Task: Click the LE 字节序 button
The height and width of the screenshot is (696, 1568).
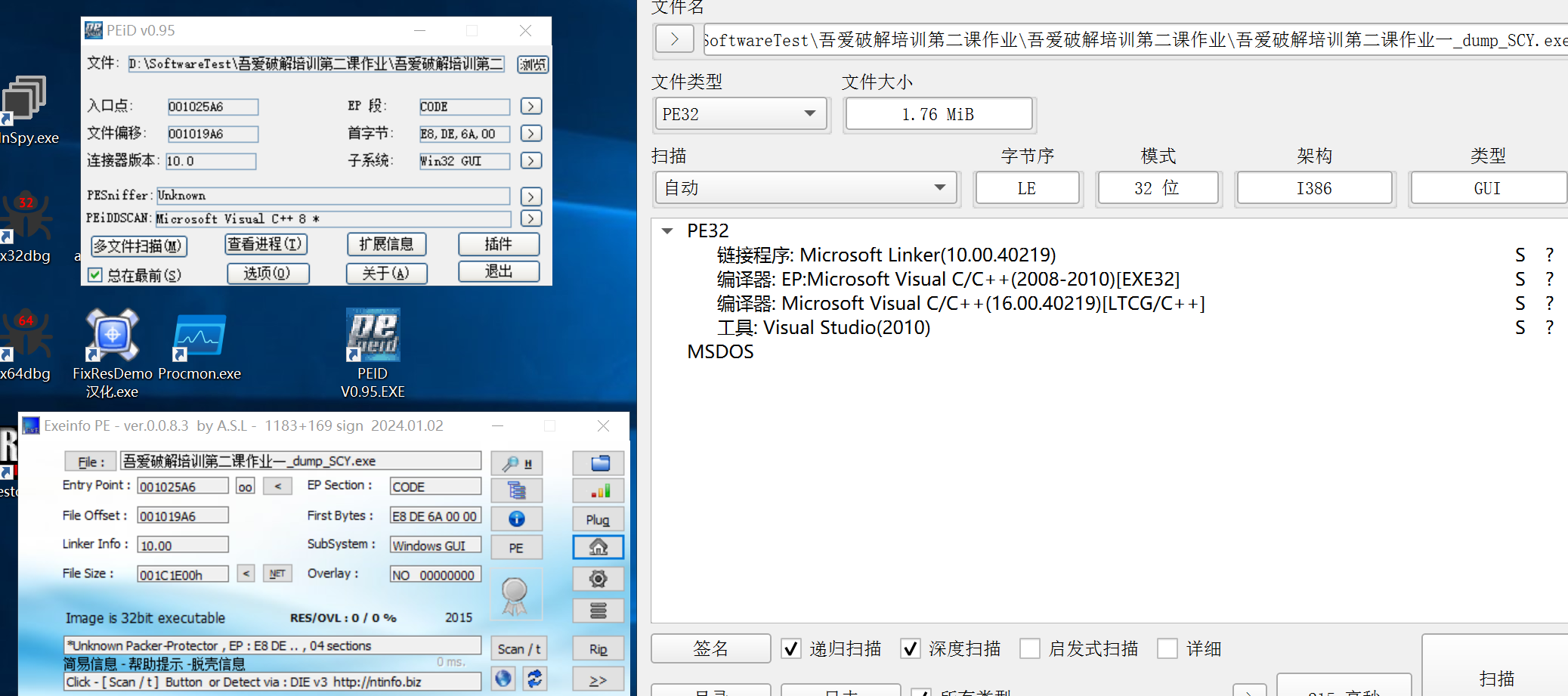Action: point(1028,188)
